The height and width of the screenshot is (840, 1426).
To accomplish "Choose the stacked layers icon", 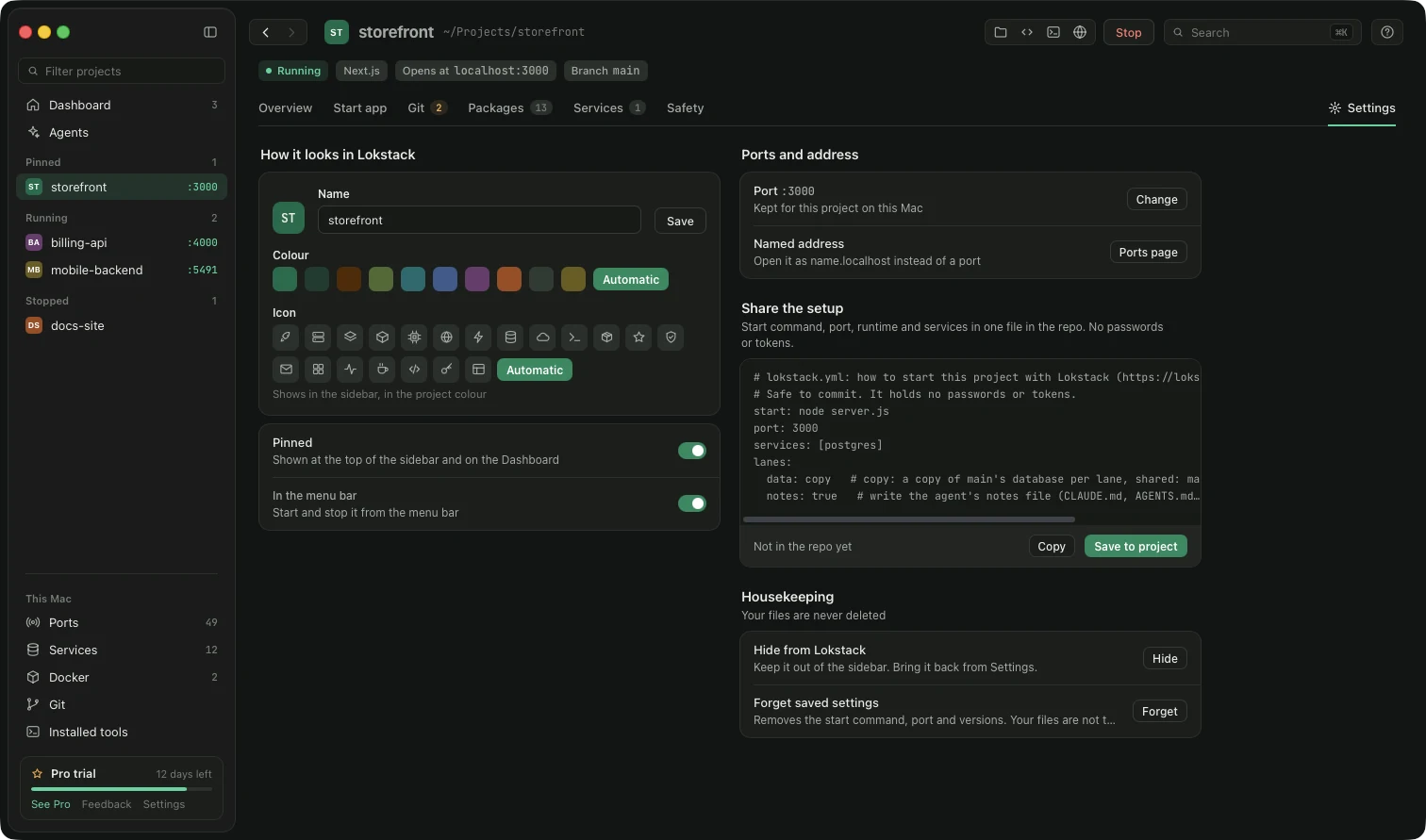I will pyautogui.click(x=350, y=338).
